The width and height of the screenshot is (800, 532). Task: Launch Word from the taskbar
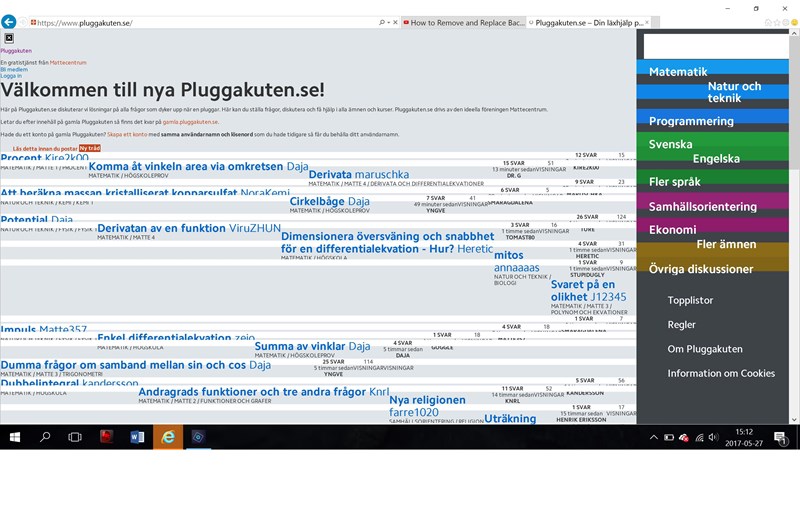tap(137, 437)
